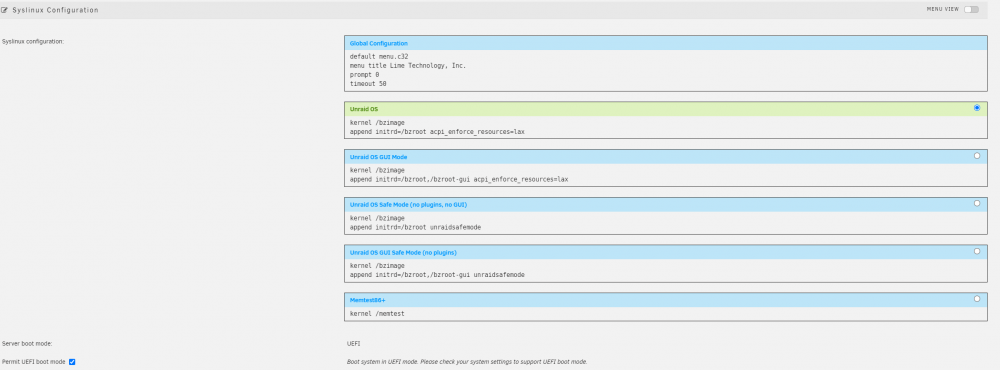Image resolution: width=1000 pixels, height=370 pixels.
Task: Click into Unraid OS Safe Mode text area
Action: (x=665, y=223)
